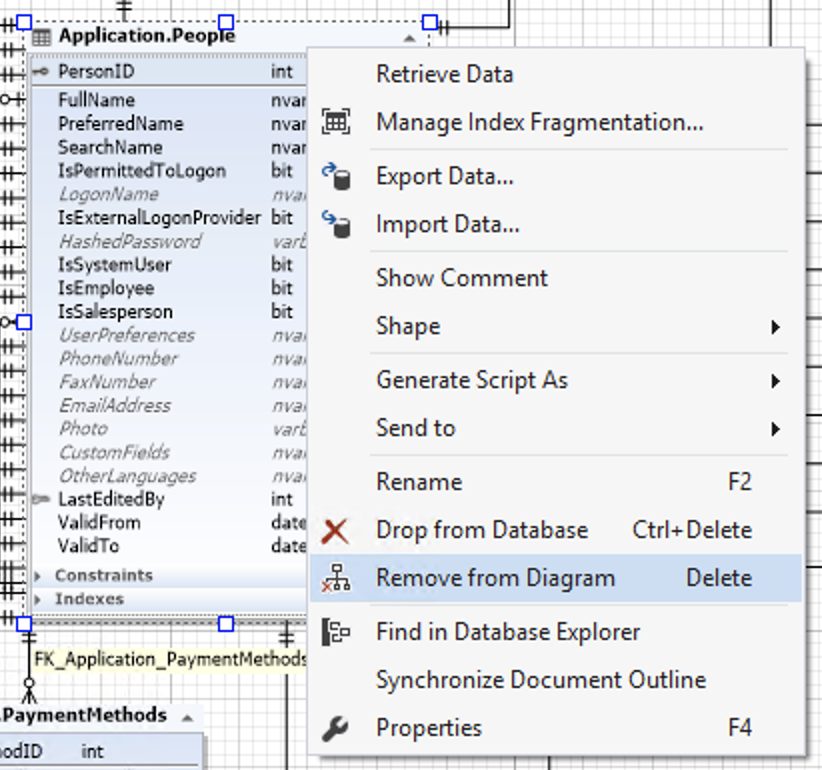Select the IsExternalLogonProvider column
This screenshot has width=822, height=770.
[x=169, y=218]
